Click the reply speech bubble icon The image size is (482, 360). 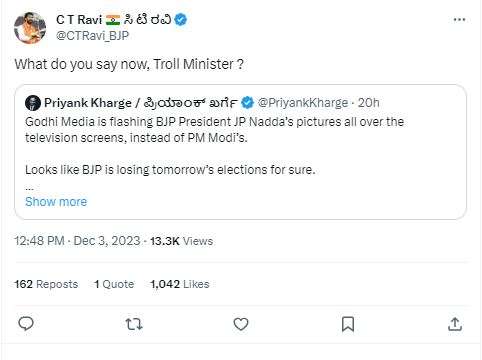click(x=26, y=324)
